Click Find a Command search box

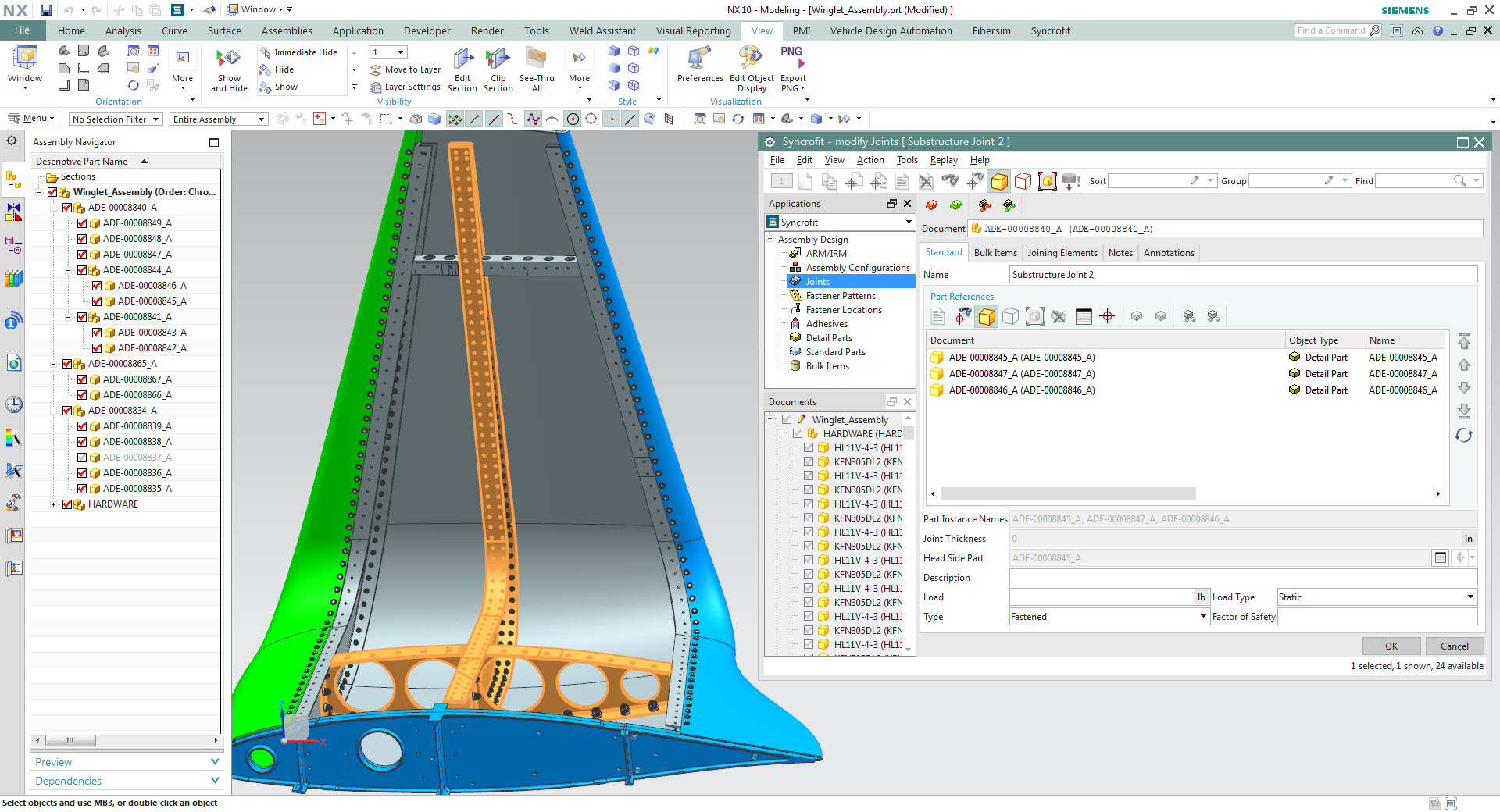pos(1337,31)
